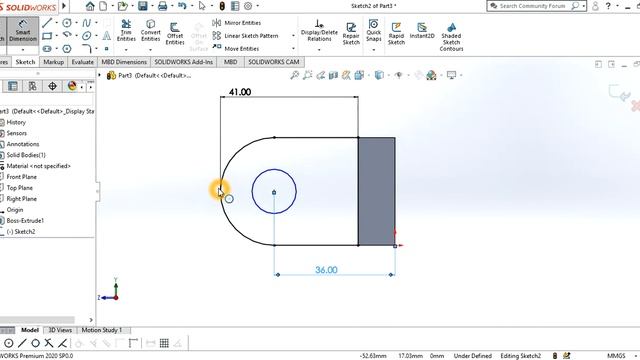The width and height of the screenshot is (640, 360).
Task: Select Top Plane in the feature tree
Action: tap(20, 188)
